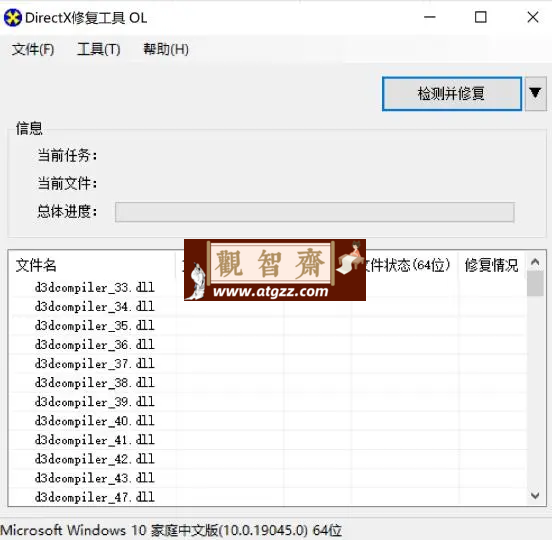This screenshot has height=540, width=552.
Task: Select d3dcompiler_47.dll row
Action: point(268,497)
